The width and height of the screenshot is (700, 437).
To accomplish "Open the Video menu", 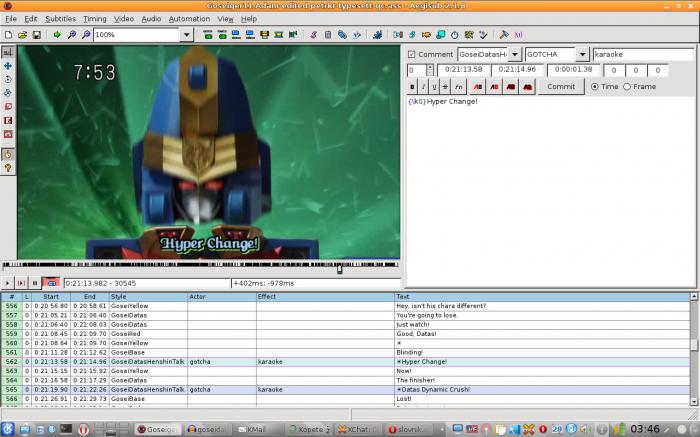I will click(124, 19).
